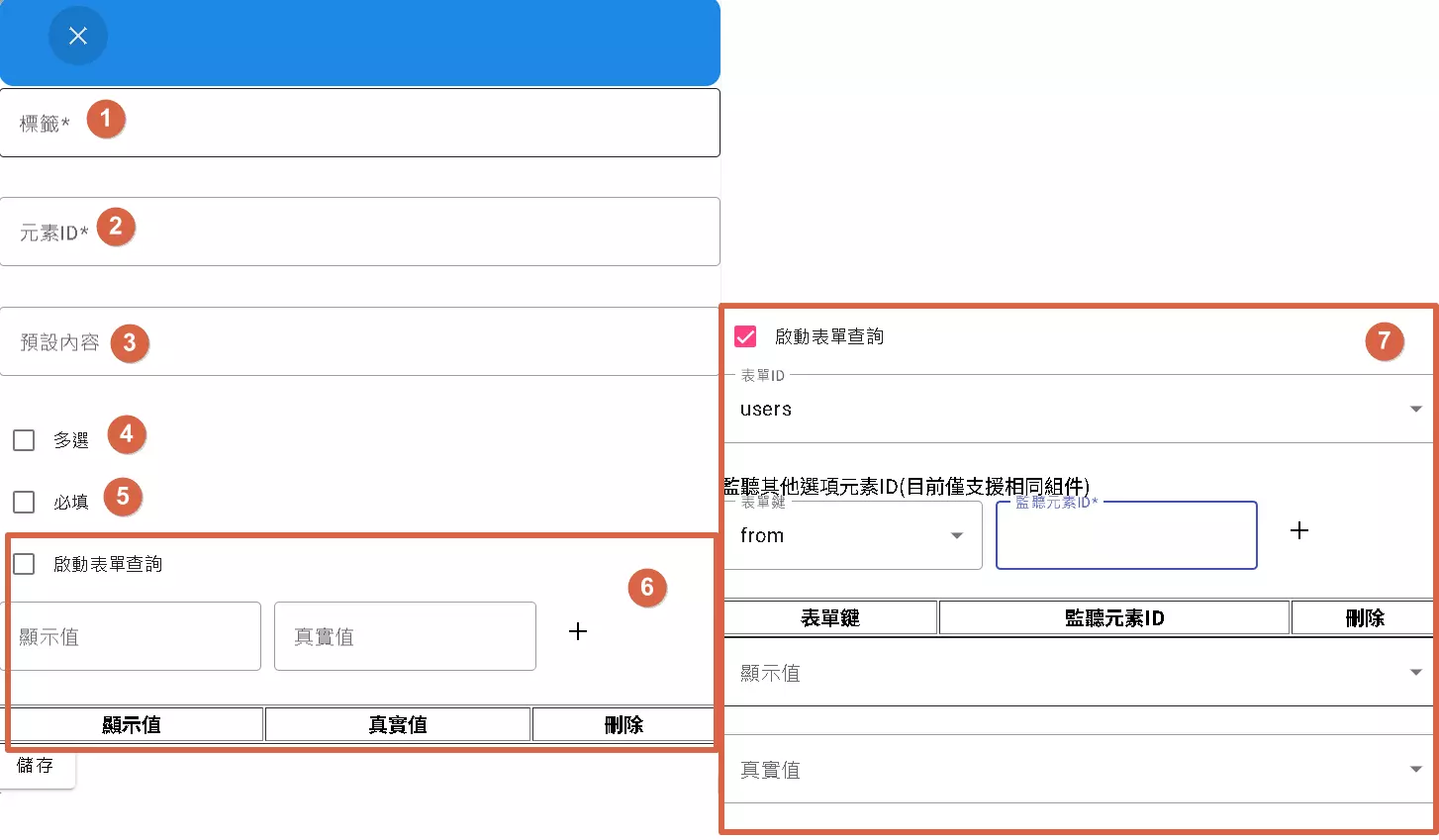This screenshot has height=840, width=1439.
Task: Click the plus icon beside 監聽元素ID field
Action: click(x=1299, y=531)
